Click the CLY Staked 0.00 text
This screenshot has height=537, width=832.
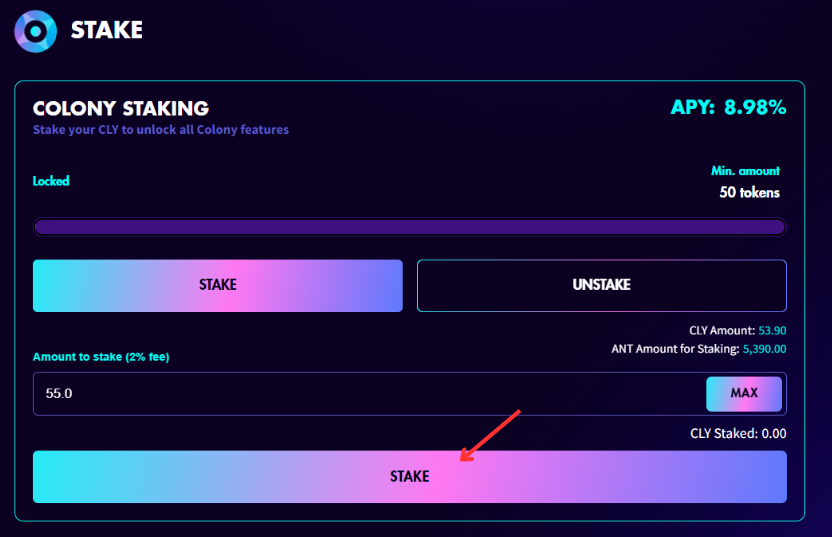click(738, 434)
